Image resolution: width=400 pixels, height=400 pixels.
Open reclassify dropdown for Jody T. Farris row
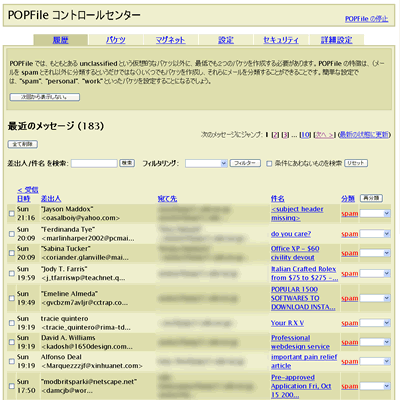pyautogui.click(x=375, y=274)
